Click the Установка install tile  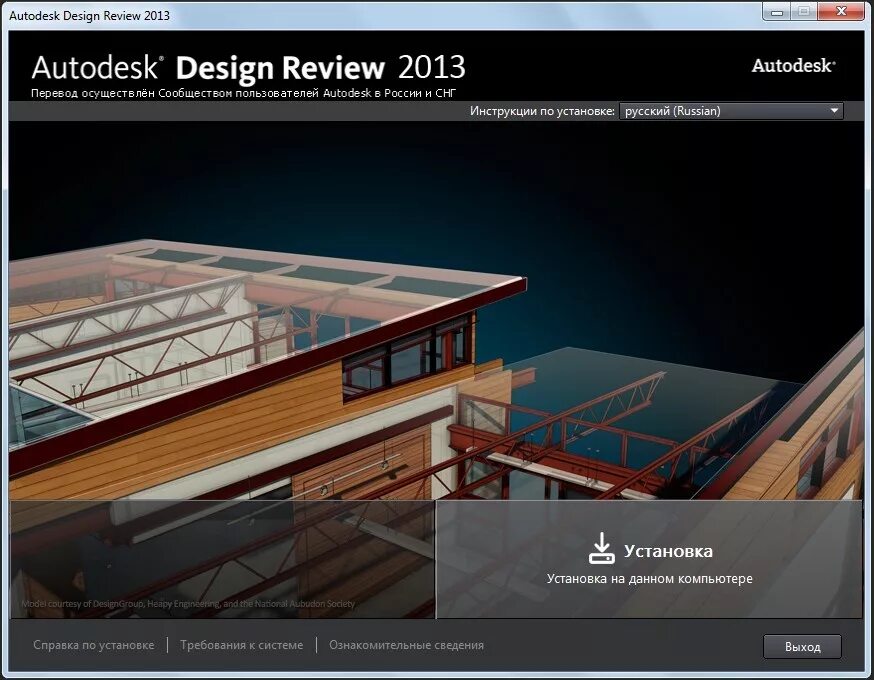649,559
